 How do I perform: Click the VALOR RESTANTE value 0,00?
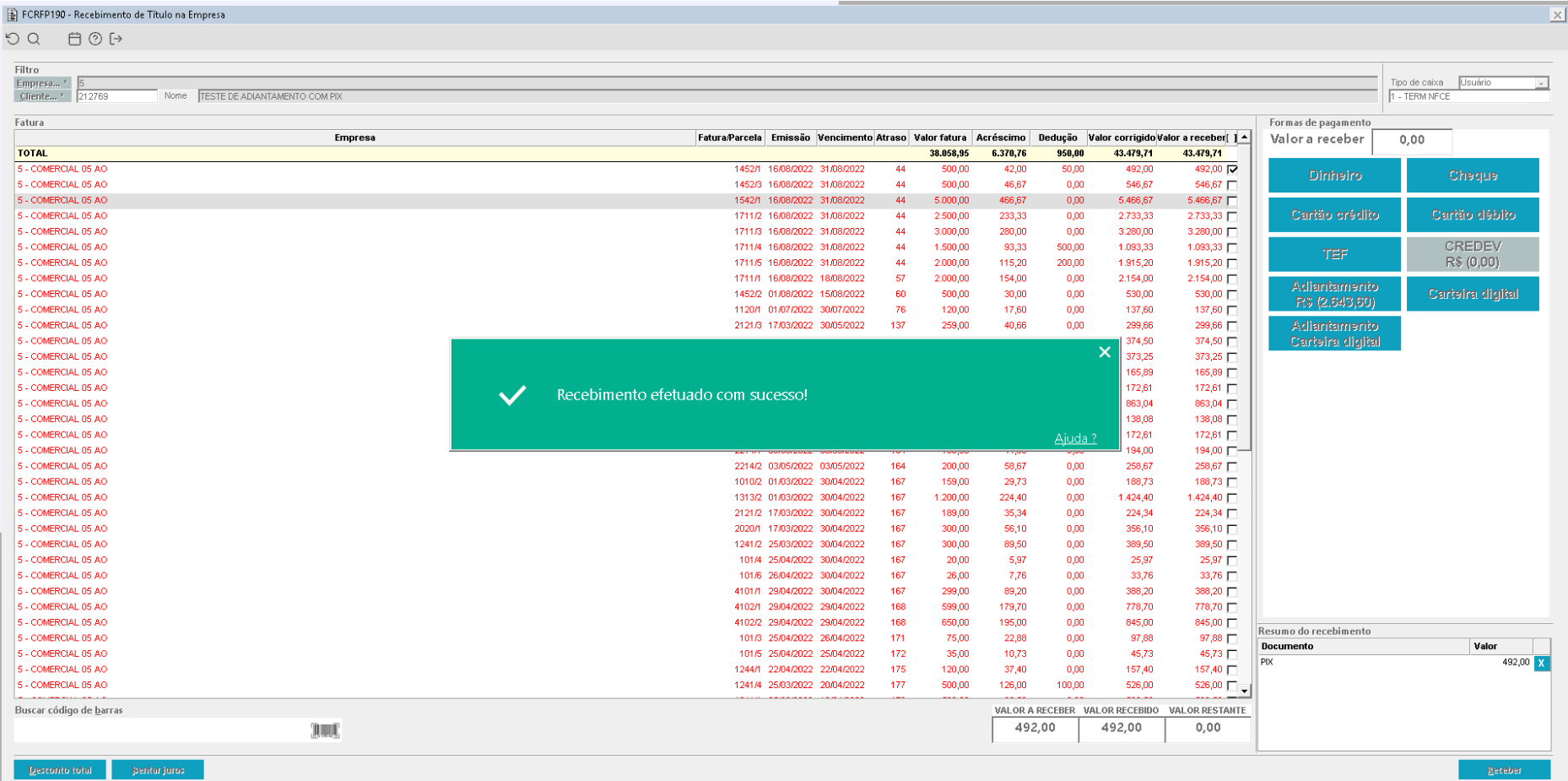coord(1208,729)
